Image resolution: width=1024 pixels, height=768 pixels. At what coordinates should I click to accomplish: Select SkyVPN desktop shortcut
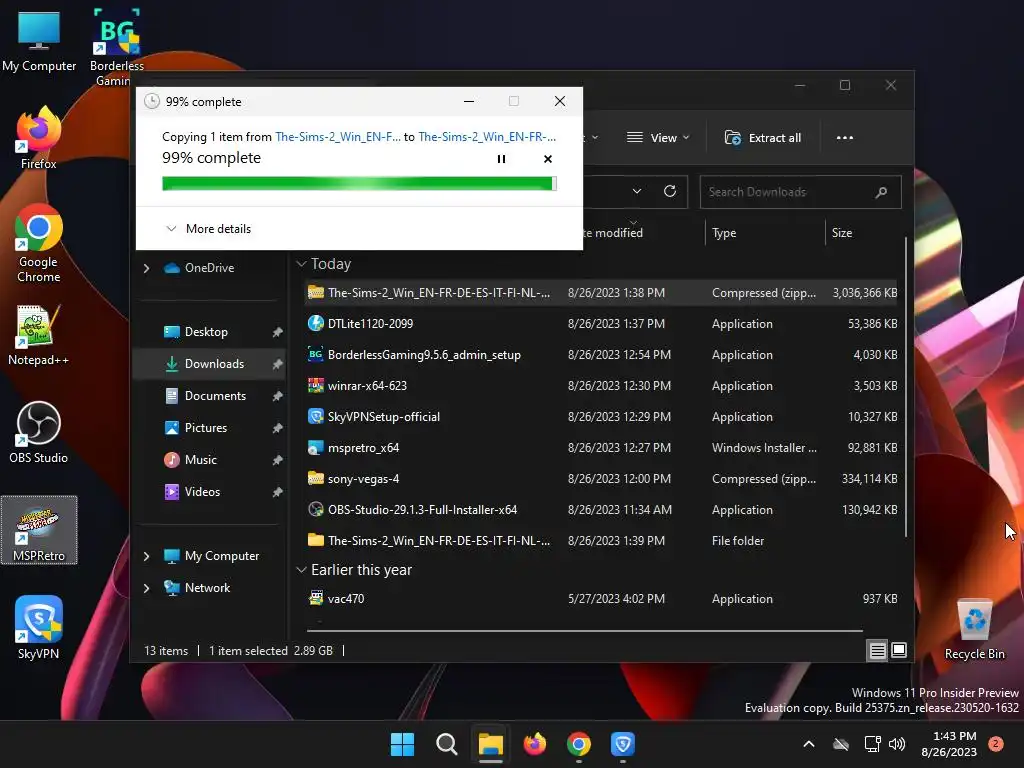[x=39, y=628]
